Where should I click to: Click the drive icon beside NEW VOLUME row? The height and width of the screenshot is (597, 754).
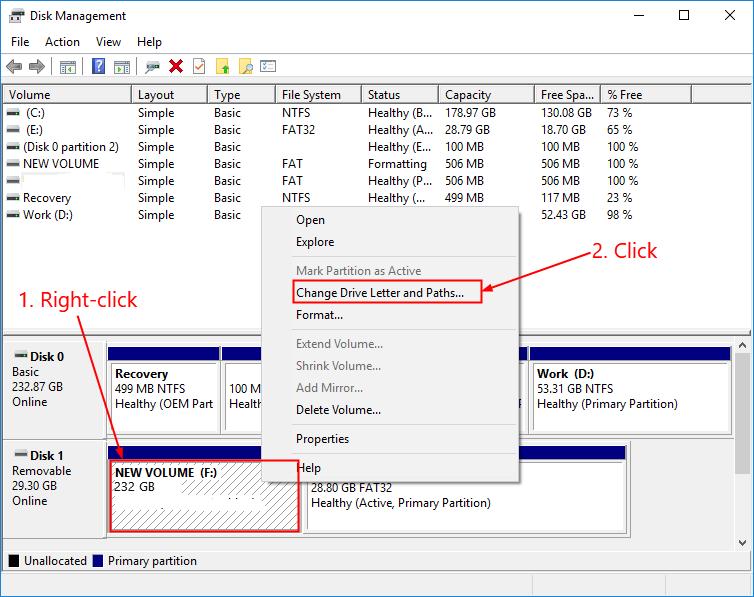pos(13,164)
